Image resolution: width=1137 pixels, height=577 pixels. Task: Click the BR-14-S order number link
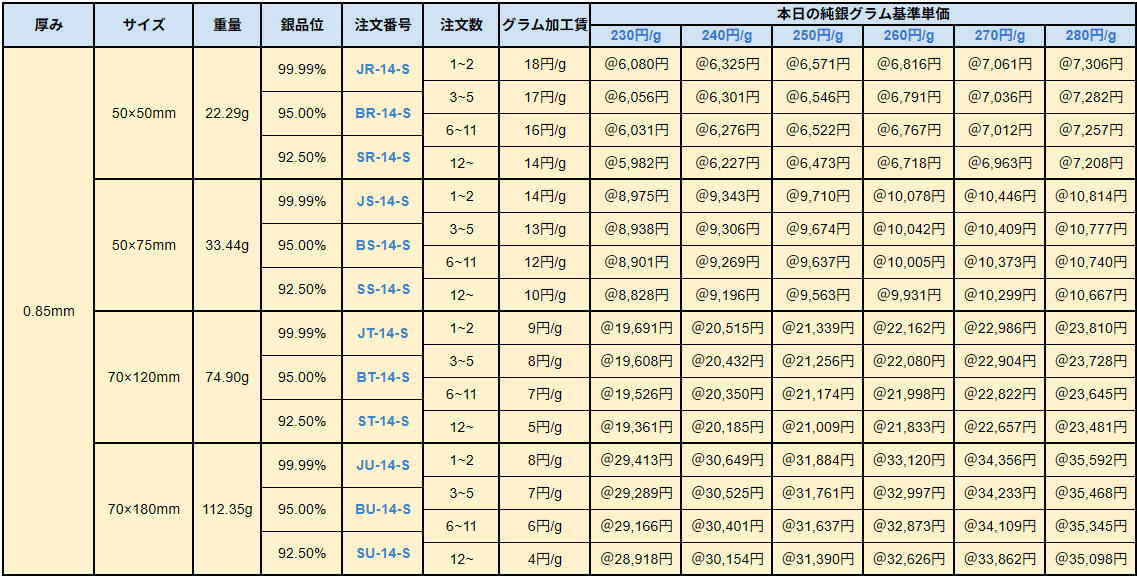point(383,113)
